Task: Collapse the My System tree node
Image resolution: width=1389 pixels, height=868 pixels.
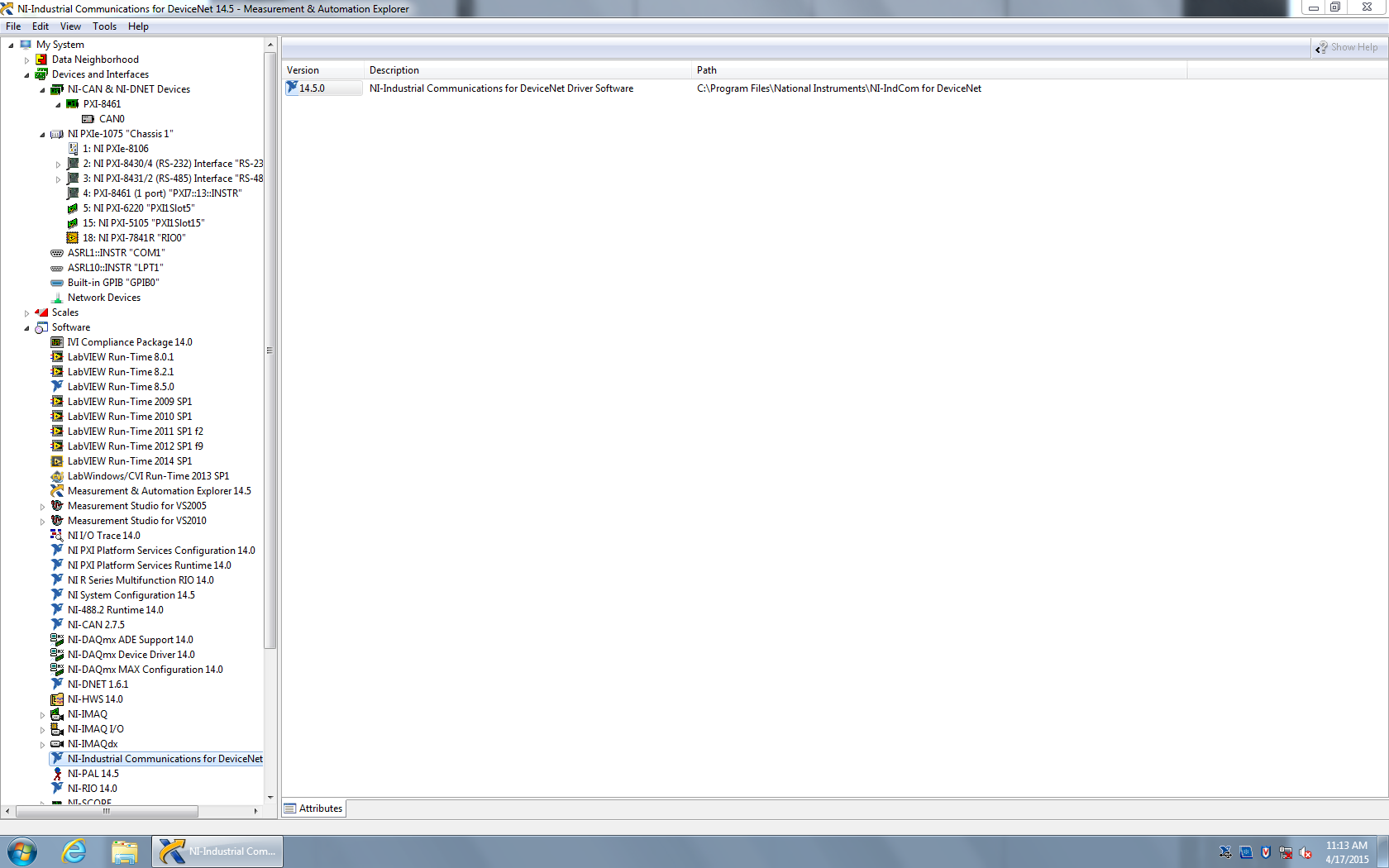Action: click(11, 45)
